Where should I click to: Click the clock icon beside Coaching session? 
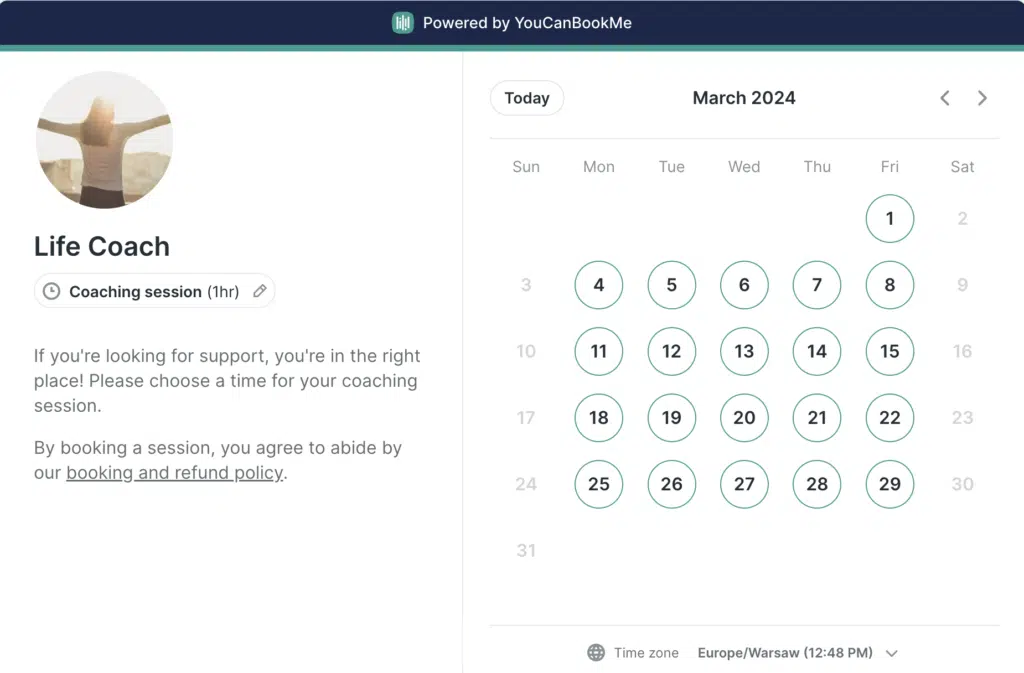51,291
